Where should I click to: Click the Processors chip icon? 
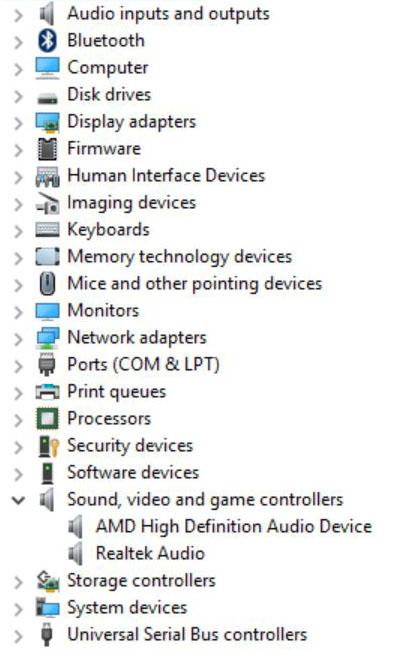47,419
